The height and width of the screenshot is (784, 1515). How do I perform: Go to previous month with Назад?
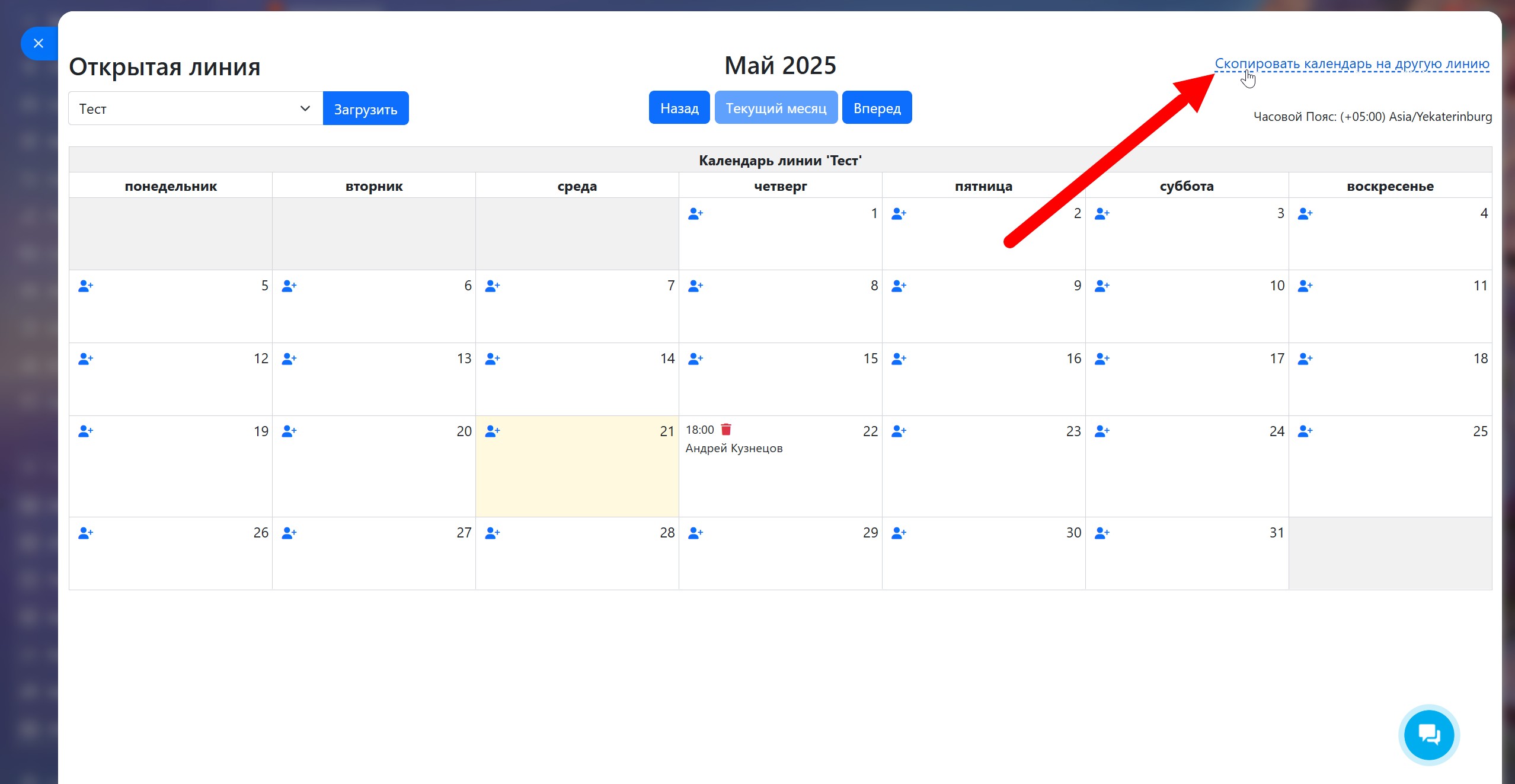[679, 108]
